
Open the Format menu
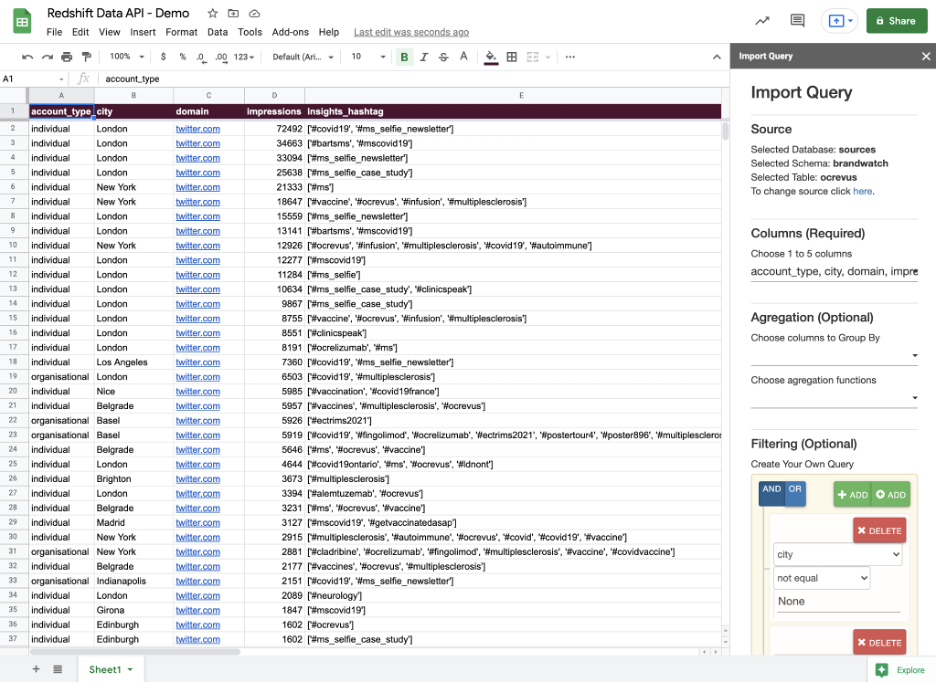pyautogui.click(x=181, y=32)
